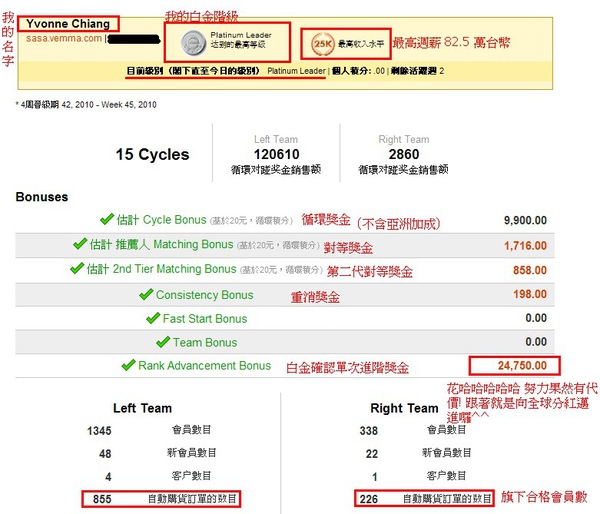Image resolution: width=600 pixels, height=514 pixels.
Task: Click the Right Team volume 2860
Action: [x=404, y=154]
